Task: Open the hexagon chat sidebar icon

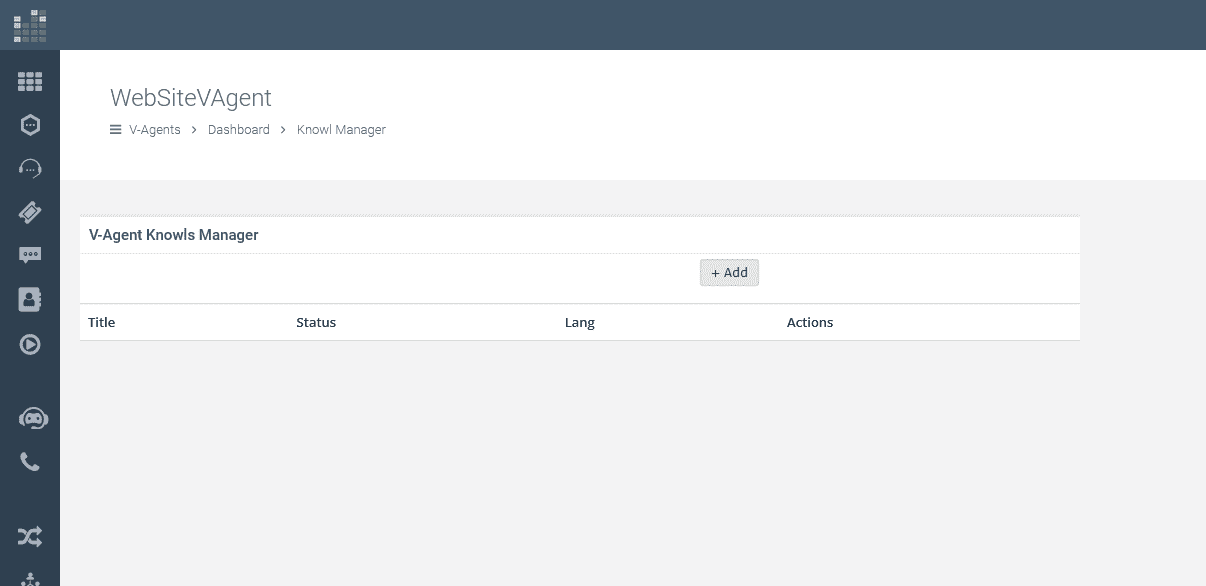Action: click(x=30, y=125)
